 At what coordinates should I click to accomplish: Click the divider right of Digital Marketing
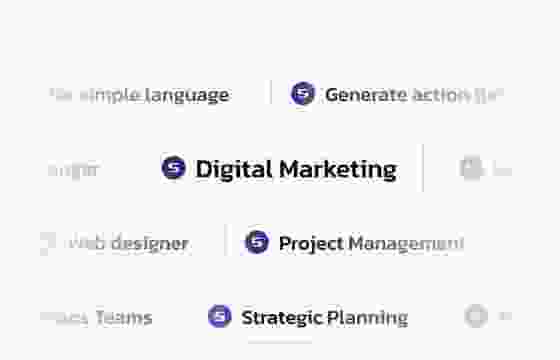tap(423, 168)
